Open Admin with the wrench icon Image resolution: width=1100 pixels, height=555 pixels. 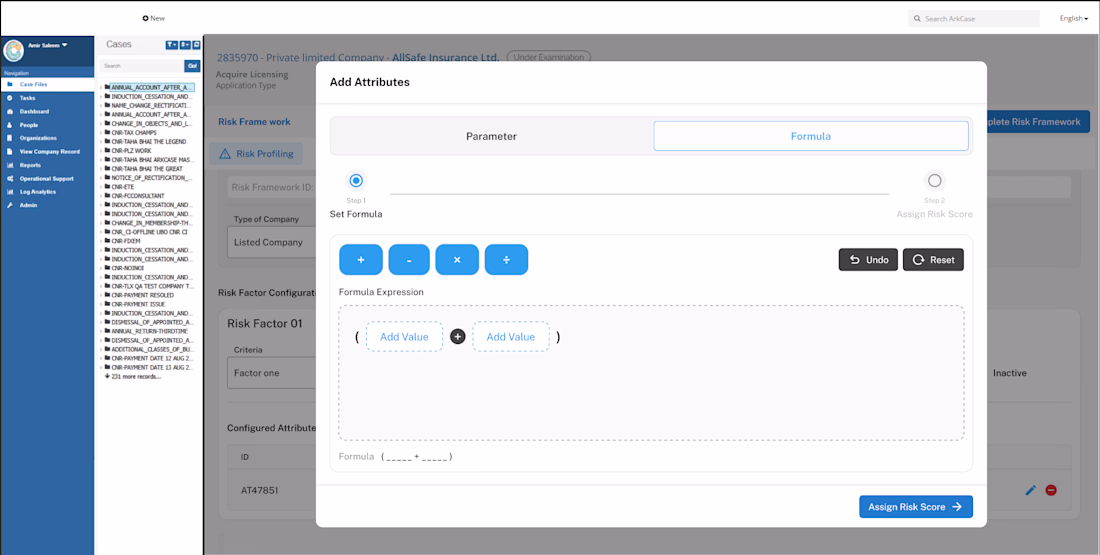coord(47,205)
